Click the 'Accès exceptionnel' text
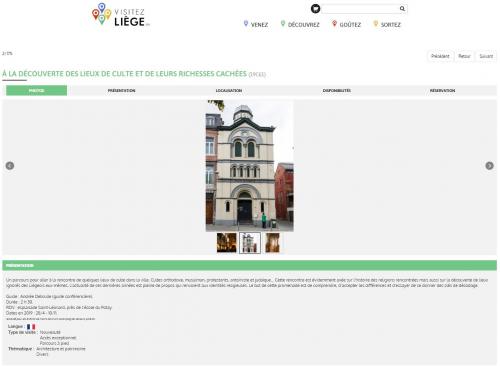The image size is (500, 366). [x=58, y=338]
